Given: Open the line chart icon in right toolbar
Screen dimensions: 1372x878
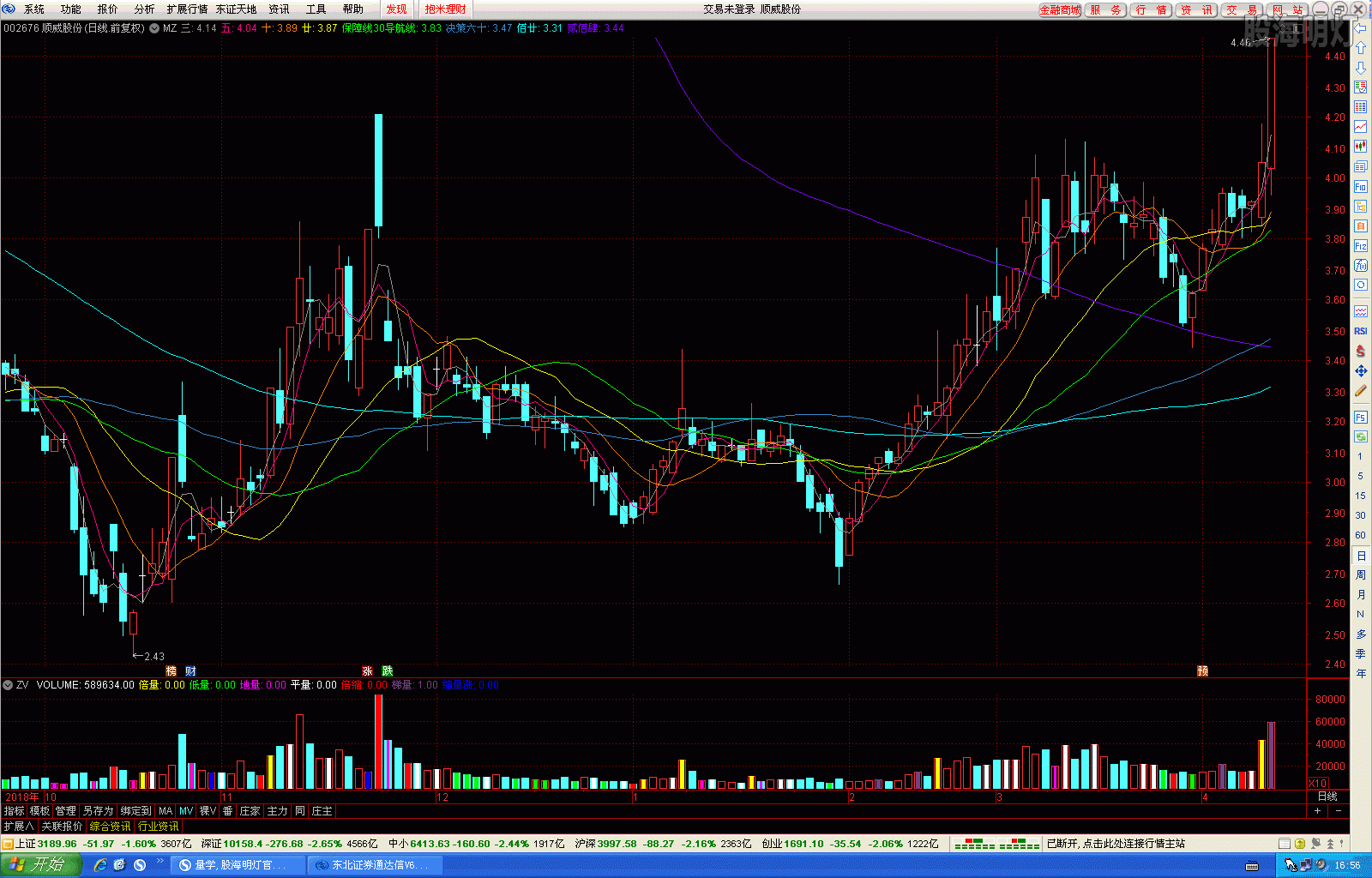Looking at the screenshot, I should coord(1361,126).
